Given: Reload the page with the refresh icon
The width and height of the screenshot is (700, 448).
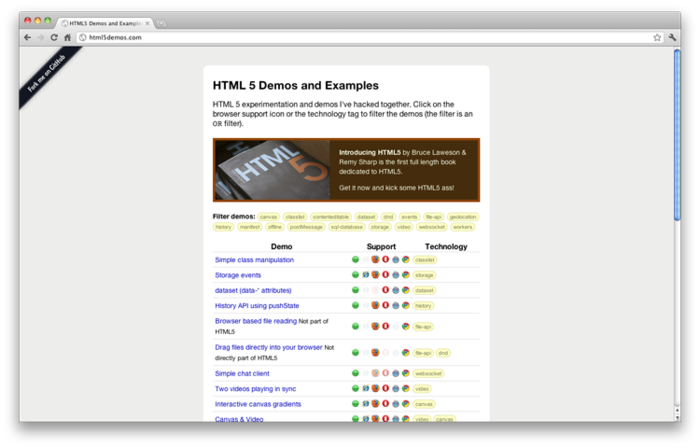Looking at the screenshot, I should [x=54, y=37].
